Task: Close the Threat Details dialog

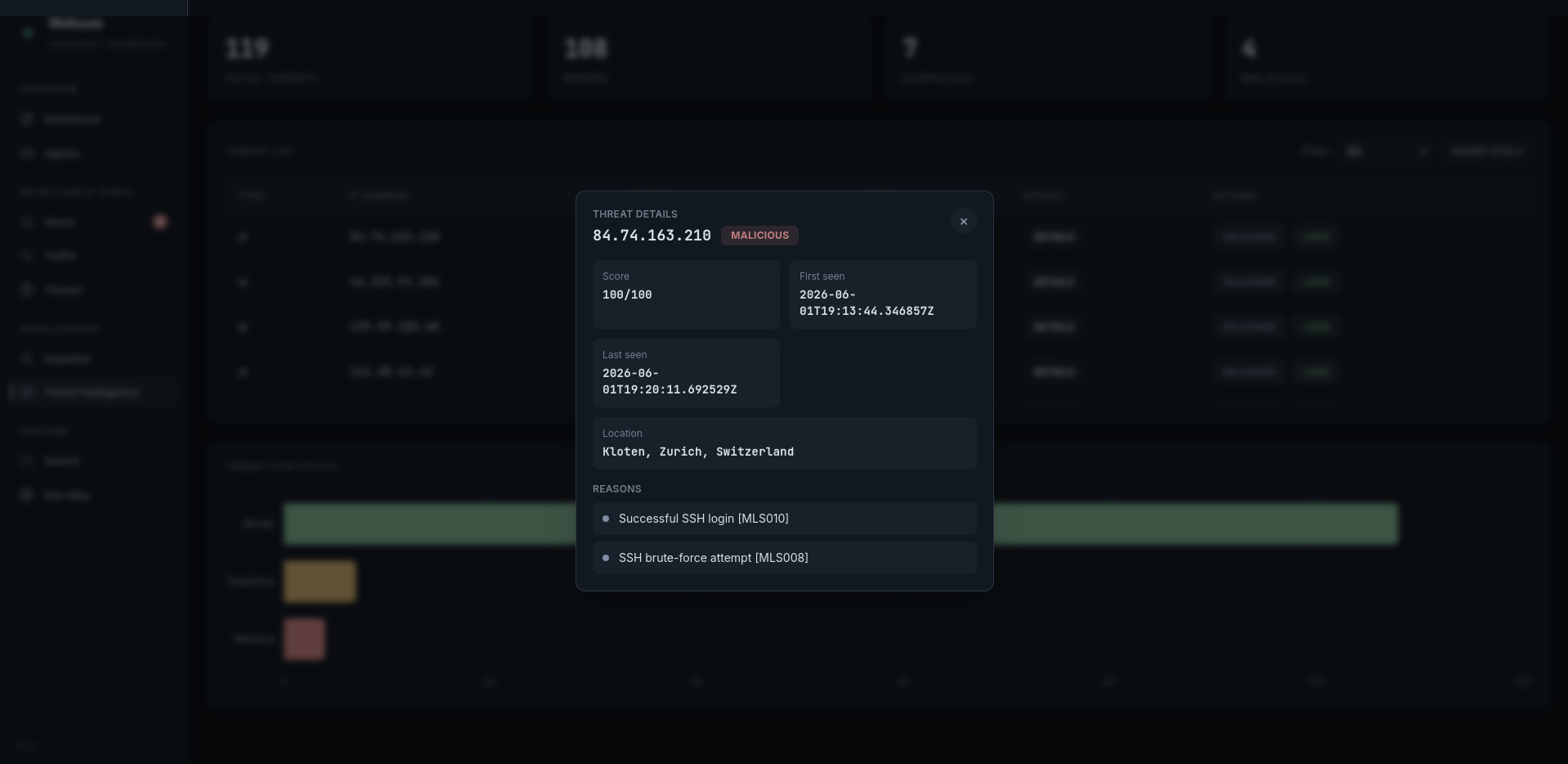Action: (x=963, y=222)
